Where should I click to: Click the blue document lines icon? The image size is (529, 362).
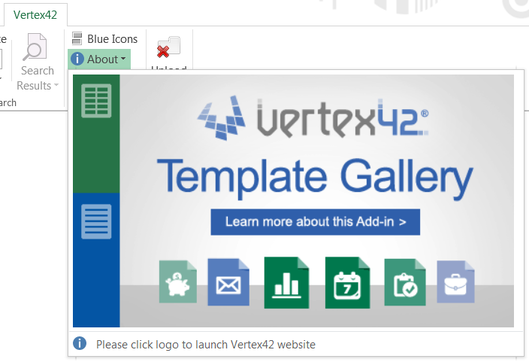point(96,221)
